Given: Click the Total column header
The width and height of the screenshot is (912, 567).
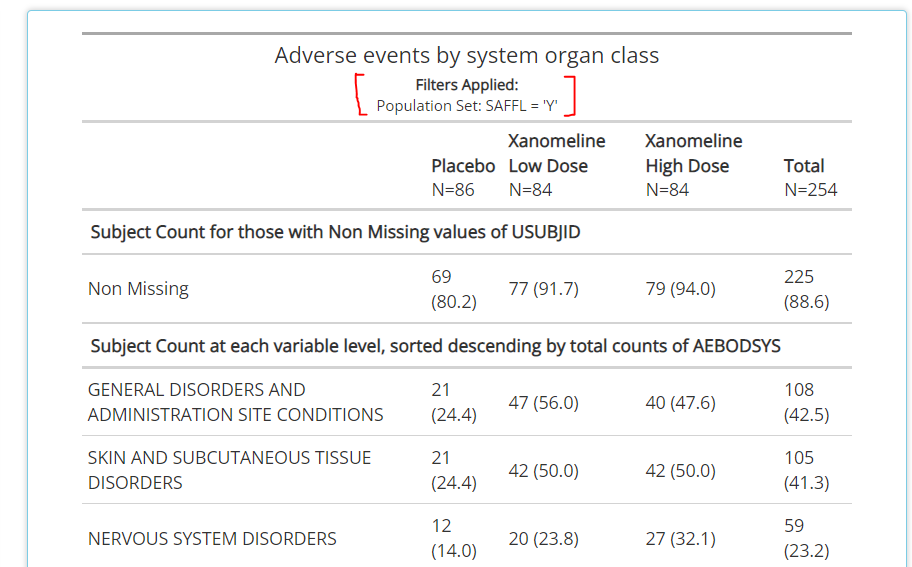Looking at the screenshot, I should tap(804, 166).
